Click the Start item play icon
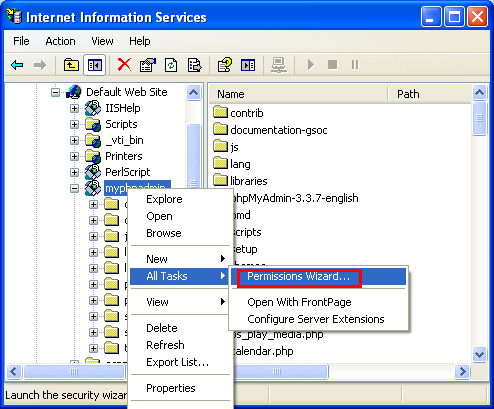The height and width of the screenshot is (409, 494). pyautogui.click(x=311, y=65)
